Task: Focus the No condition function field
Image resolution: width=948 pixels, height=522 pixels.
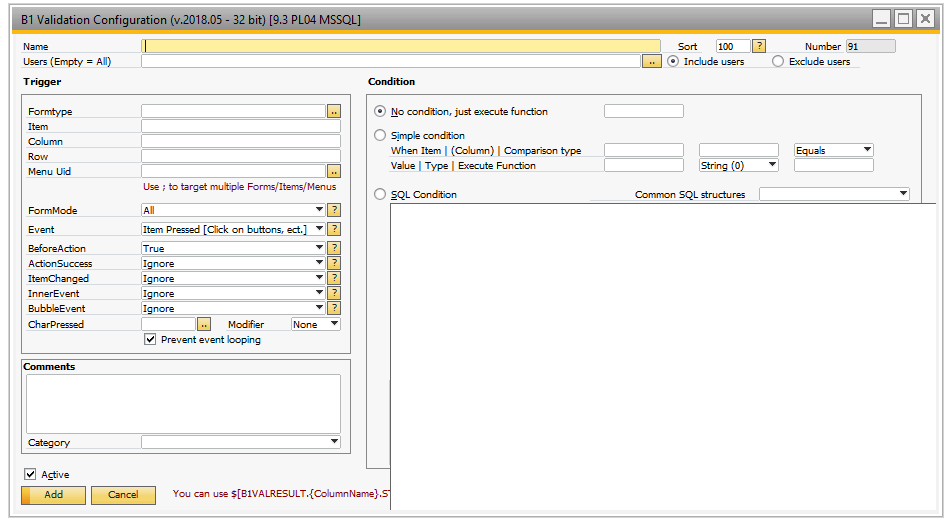Action: click(x=644, y=111)
